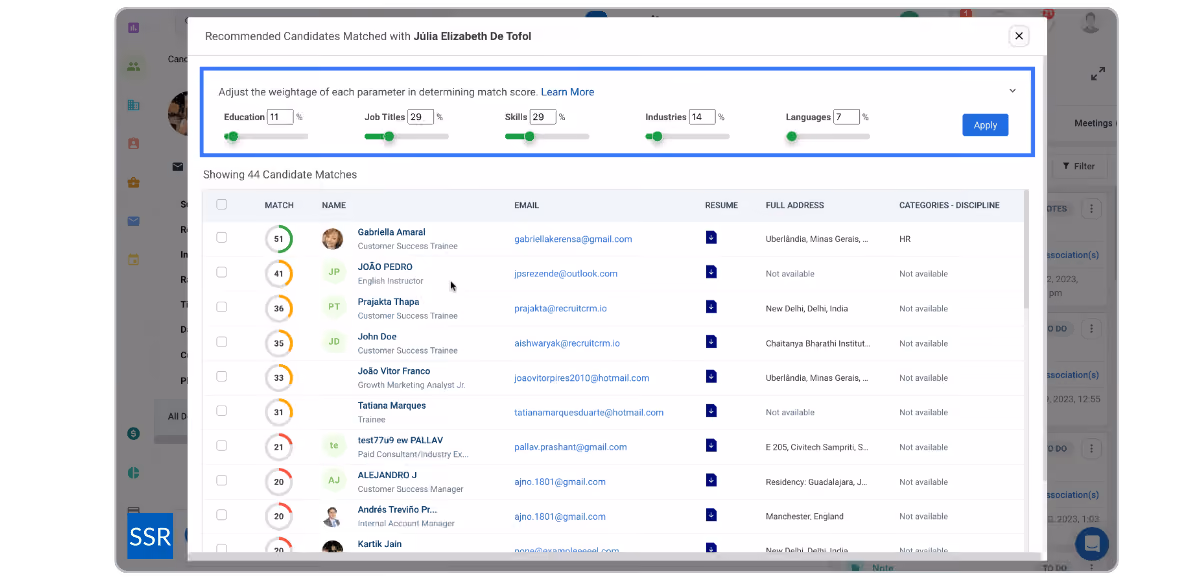Click the JP avatar for JOÃO PEDRO

click(x=334, y=272)
